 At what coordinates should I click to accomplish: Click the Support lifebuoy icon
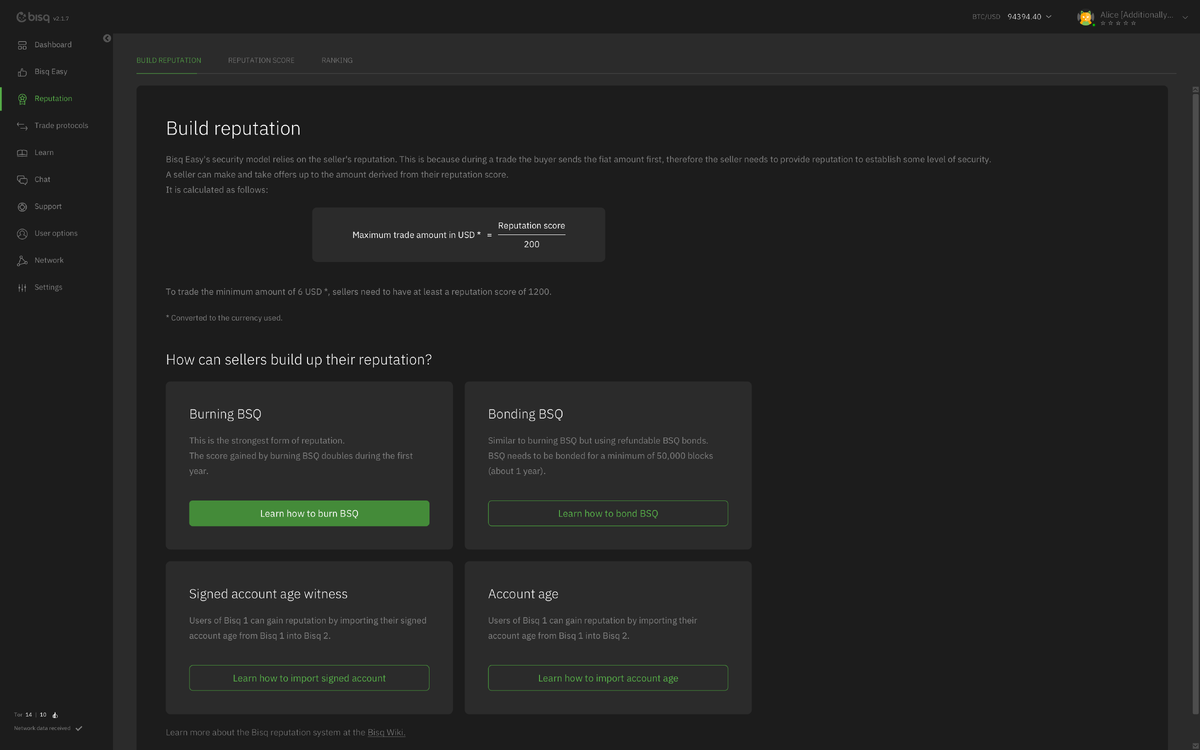(22, 207)
